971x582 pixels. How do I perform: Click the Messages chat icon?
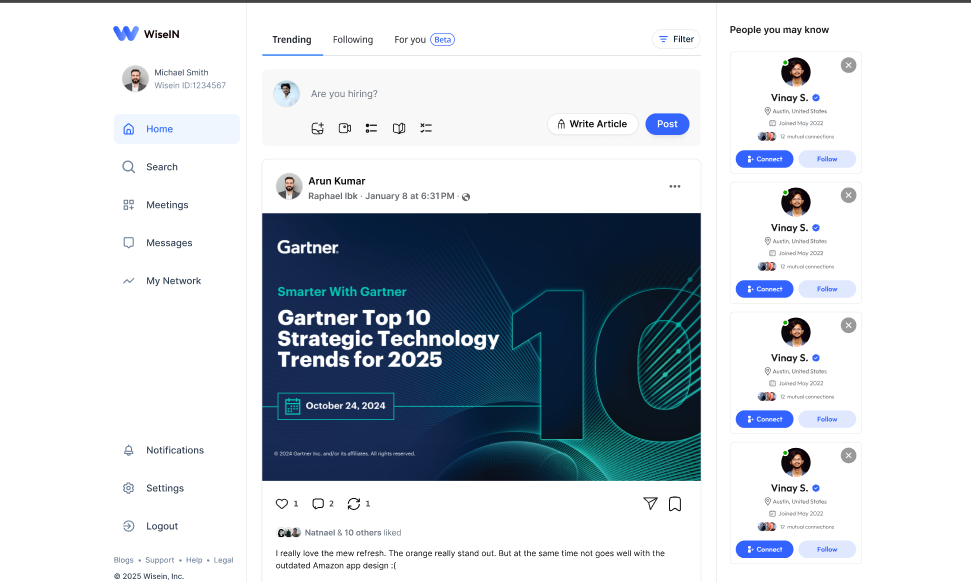pos(128,243)
